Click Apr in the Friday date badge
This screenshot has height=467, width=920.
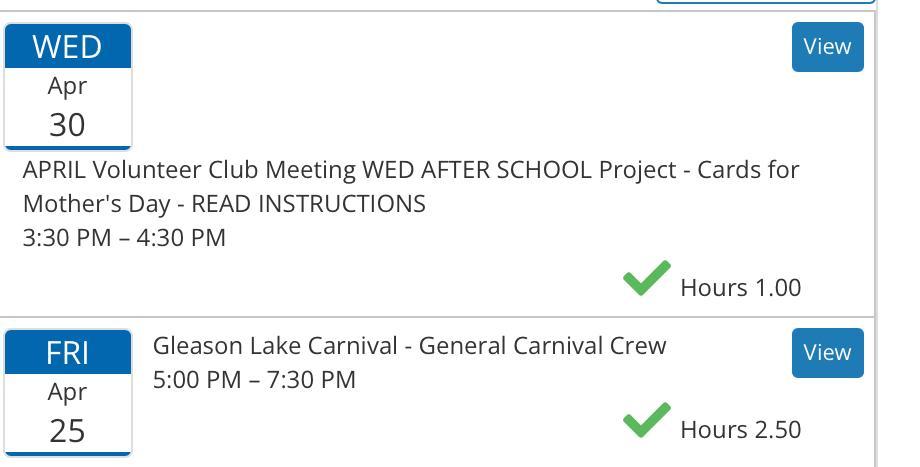tap(68, 392)
